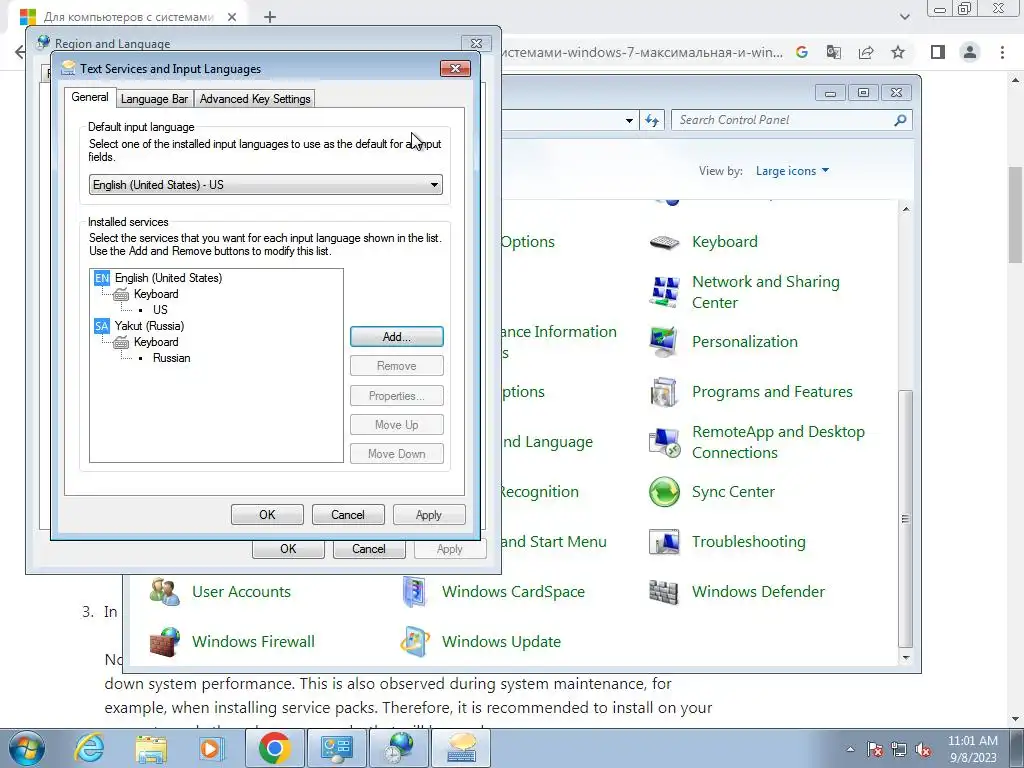Click the Action Center flag tray icon
Image resolution: width=1024 pixels, height=768 pixels.
click(x=875, y=750)
